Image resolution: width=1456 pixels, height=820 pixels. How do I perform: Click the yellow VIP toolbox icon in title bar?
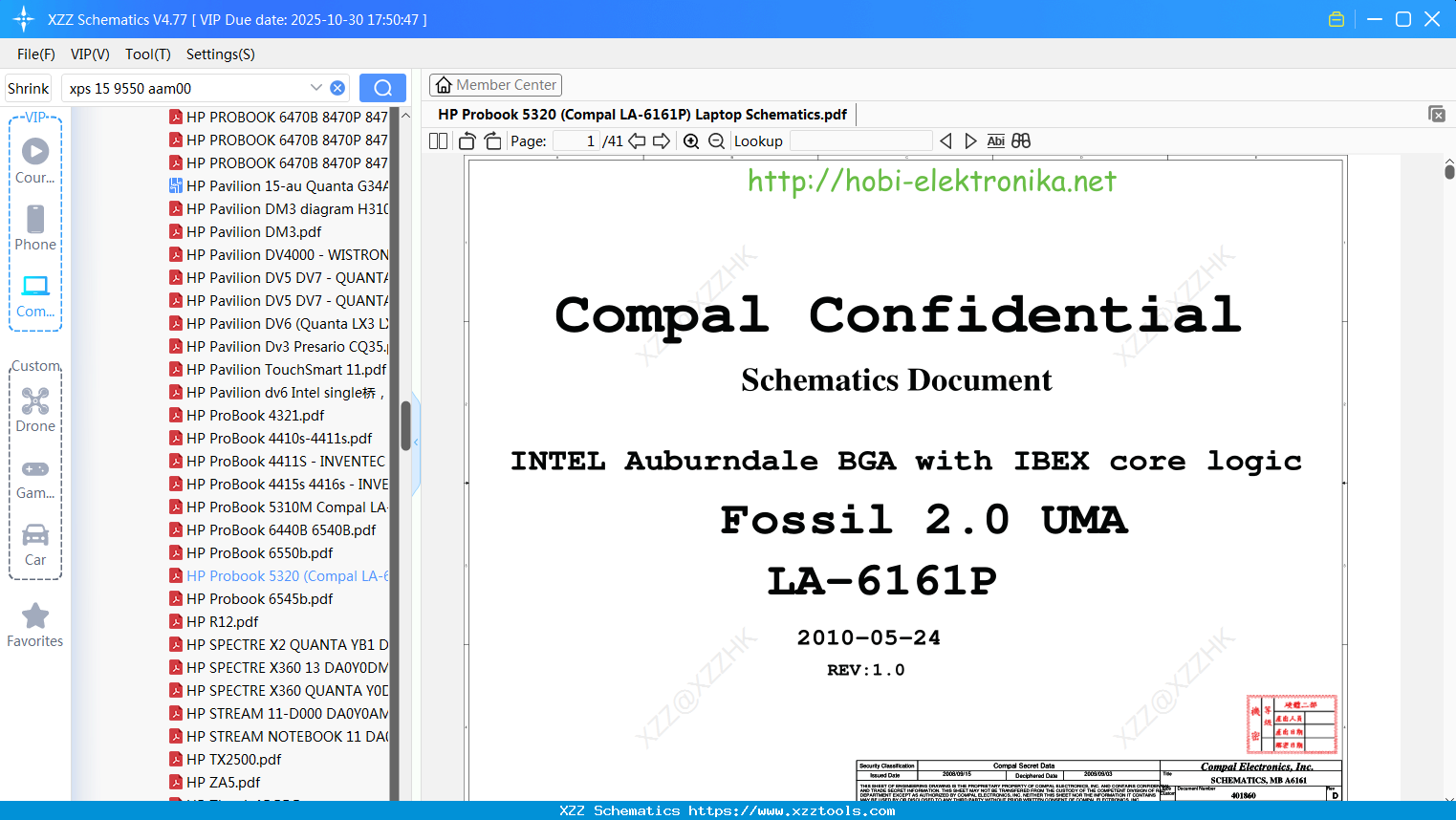[1336, 19]
